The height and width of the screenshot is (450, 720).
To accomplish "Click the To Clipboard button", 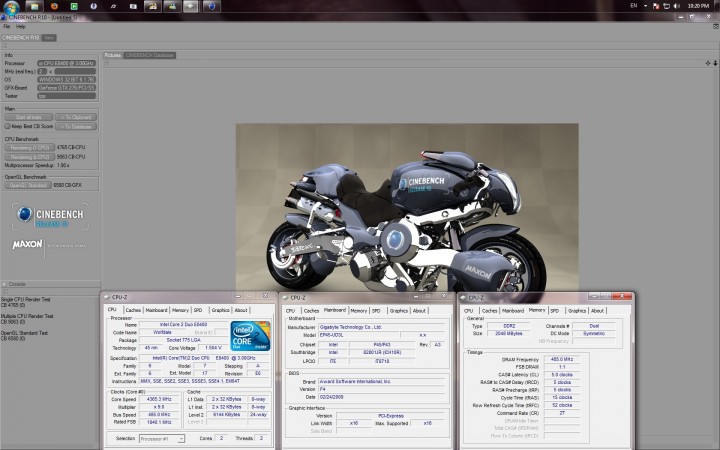I will [76, 117].
